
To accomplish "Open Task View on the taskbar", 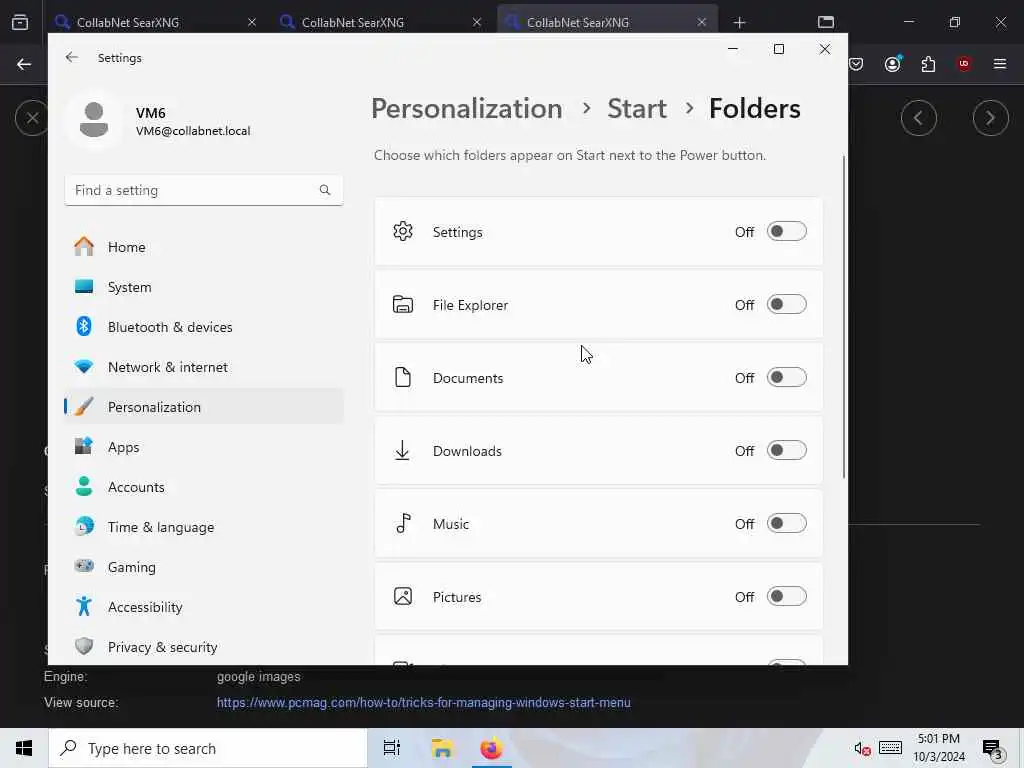I will tap(392, 748).
